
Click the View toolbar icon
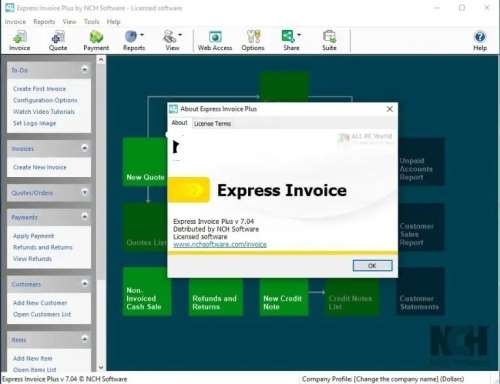pyautogui.click(x=171, y=41)
